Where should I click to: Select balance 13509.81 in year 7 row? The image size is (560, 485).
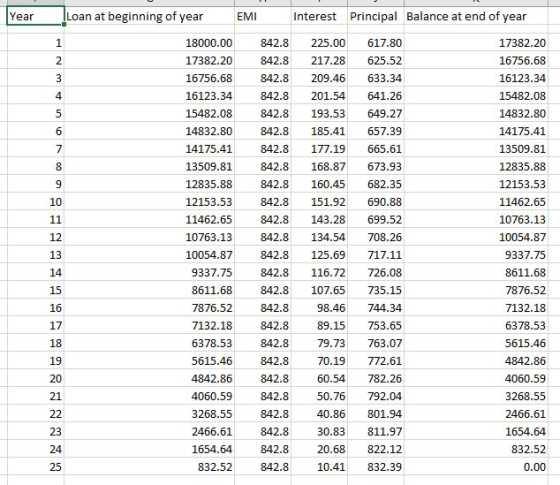(x=476, y=149)
